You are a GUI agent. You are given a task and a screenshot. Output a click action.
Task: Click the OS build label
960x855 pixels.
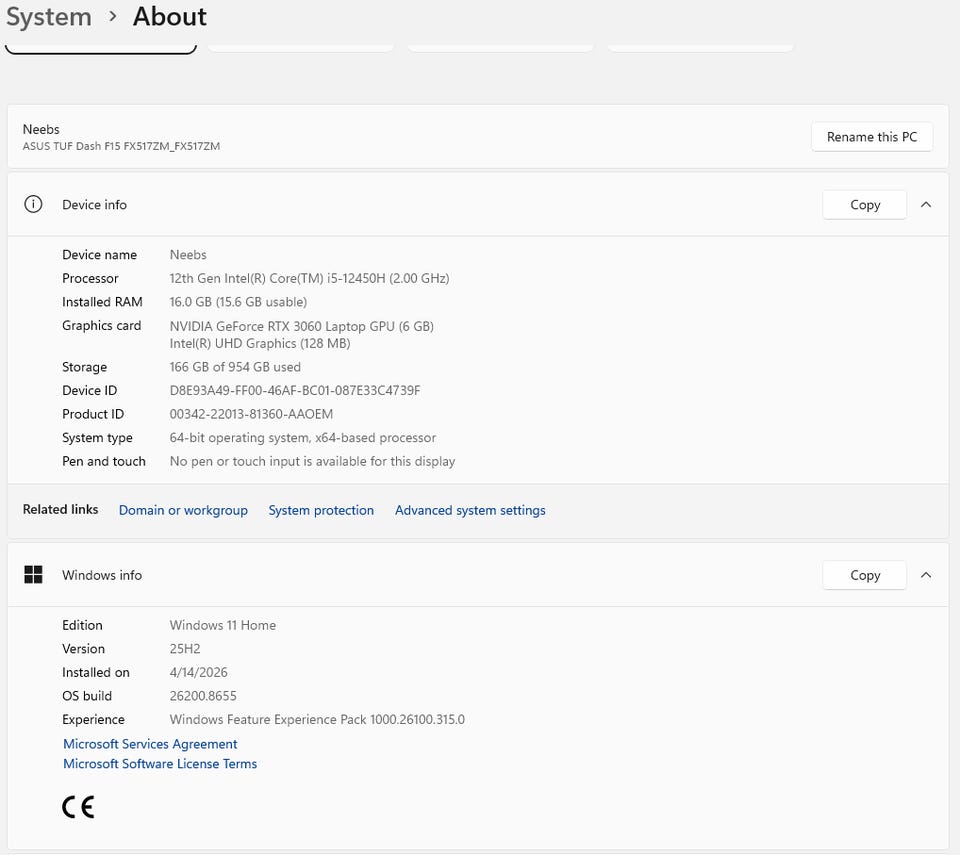(87, 696)
